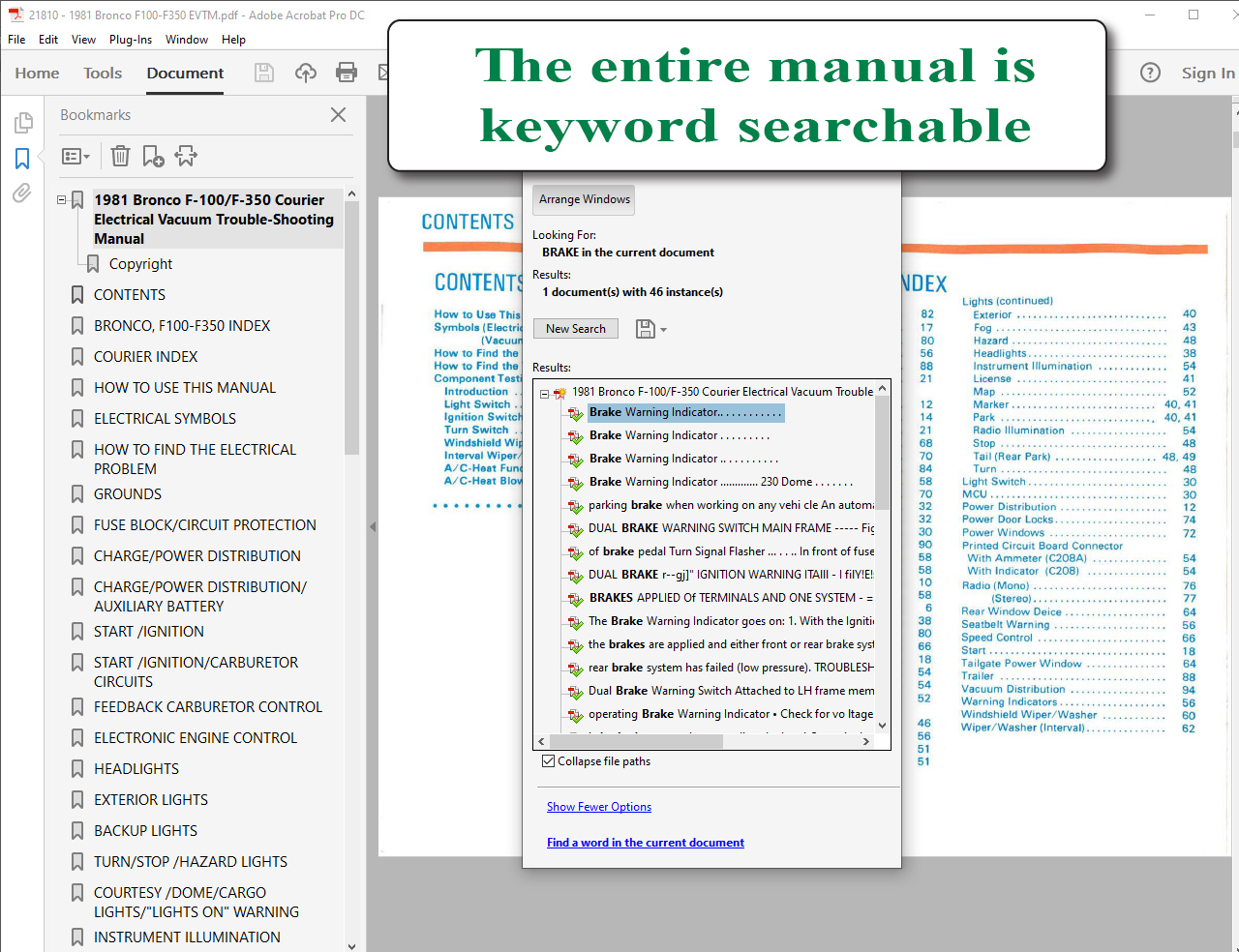Select 'Dual Brake Warning Switch Attached' result
This screenshot has width=1239, height=952.
pos(731,691)
